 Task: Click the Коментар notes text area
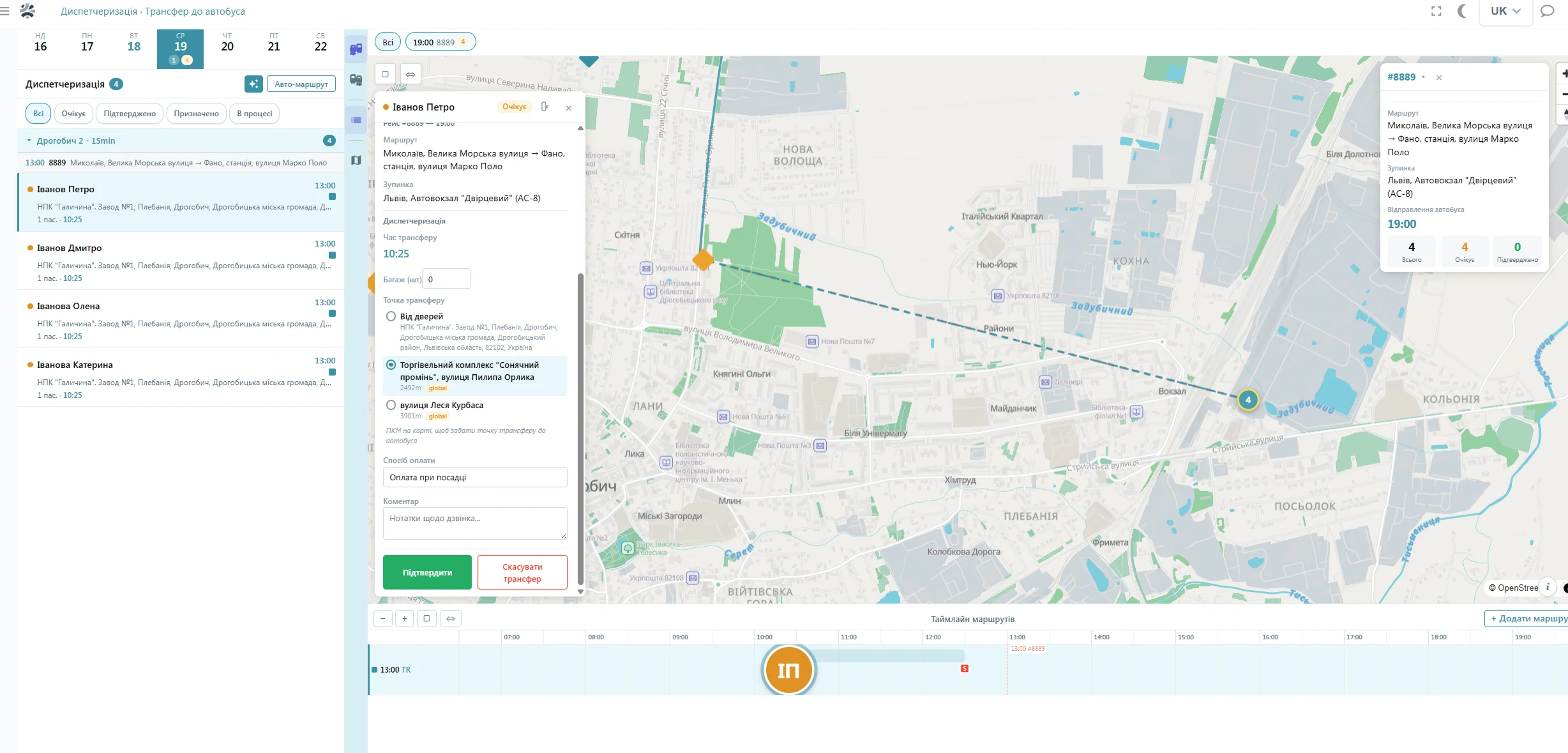(x=475, y=523)
